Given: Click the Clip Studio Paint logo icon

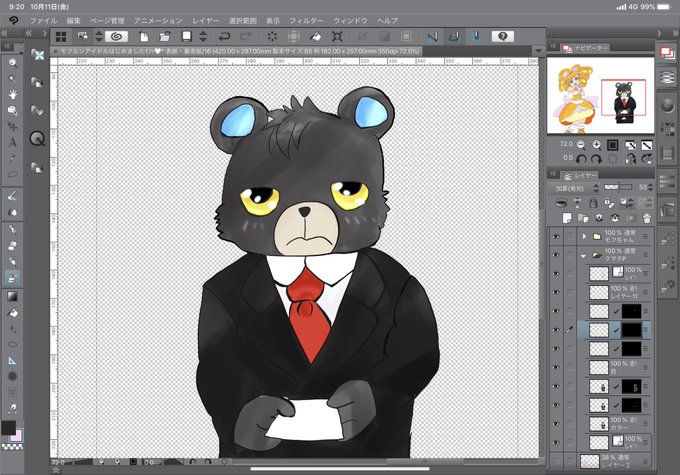Looking at the screenshot, I should (14, 20).
